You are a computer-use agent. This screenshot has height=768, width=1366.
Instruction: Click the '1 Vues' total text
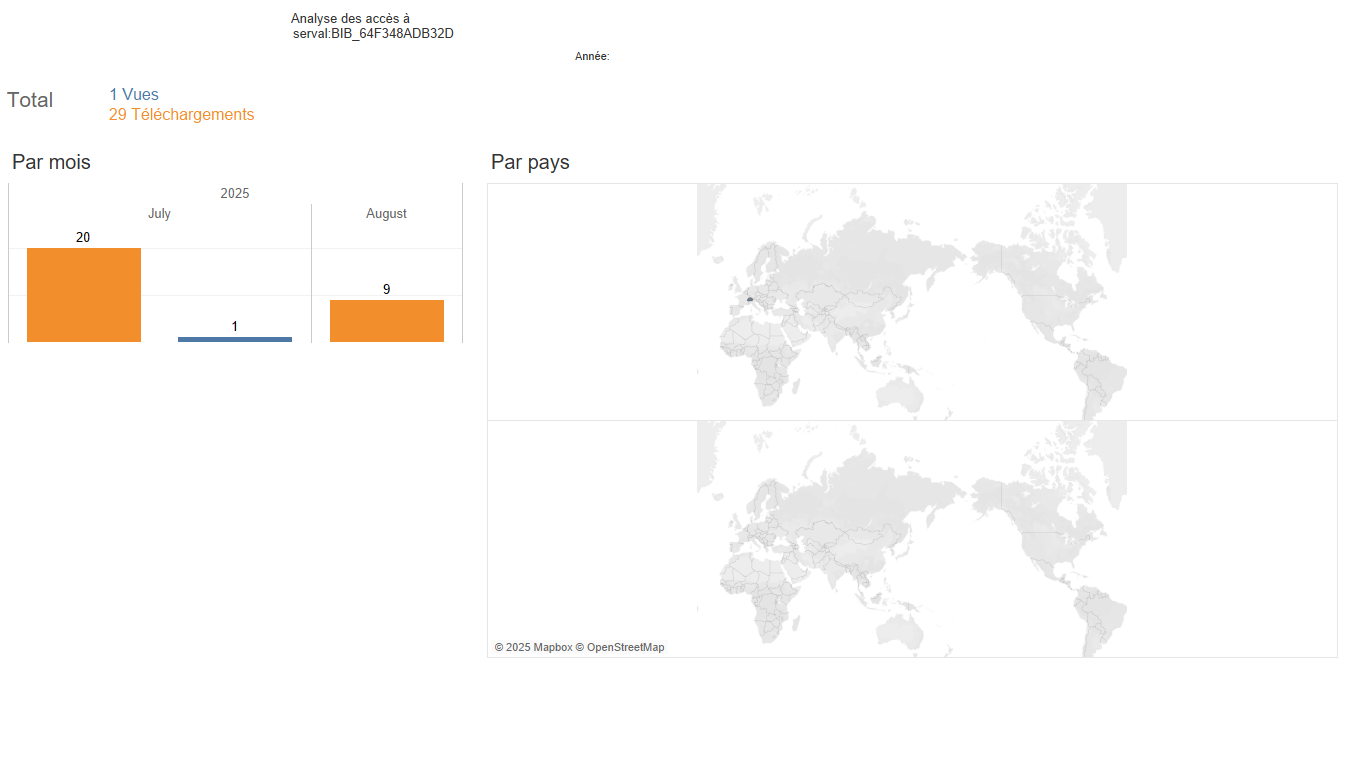(x=134, y=95)
